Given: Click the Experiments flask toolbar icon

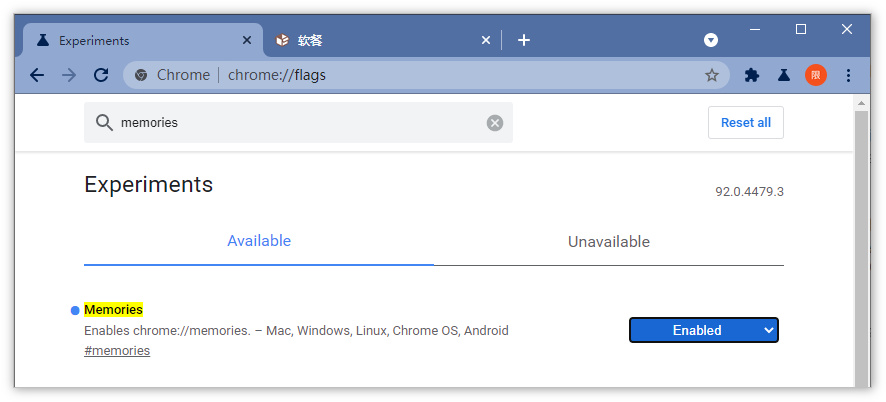Looking at the screenshot, I should click(x=784, y=75).
